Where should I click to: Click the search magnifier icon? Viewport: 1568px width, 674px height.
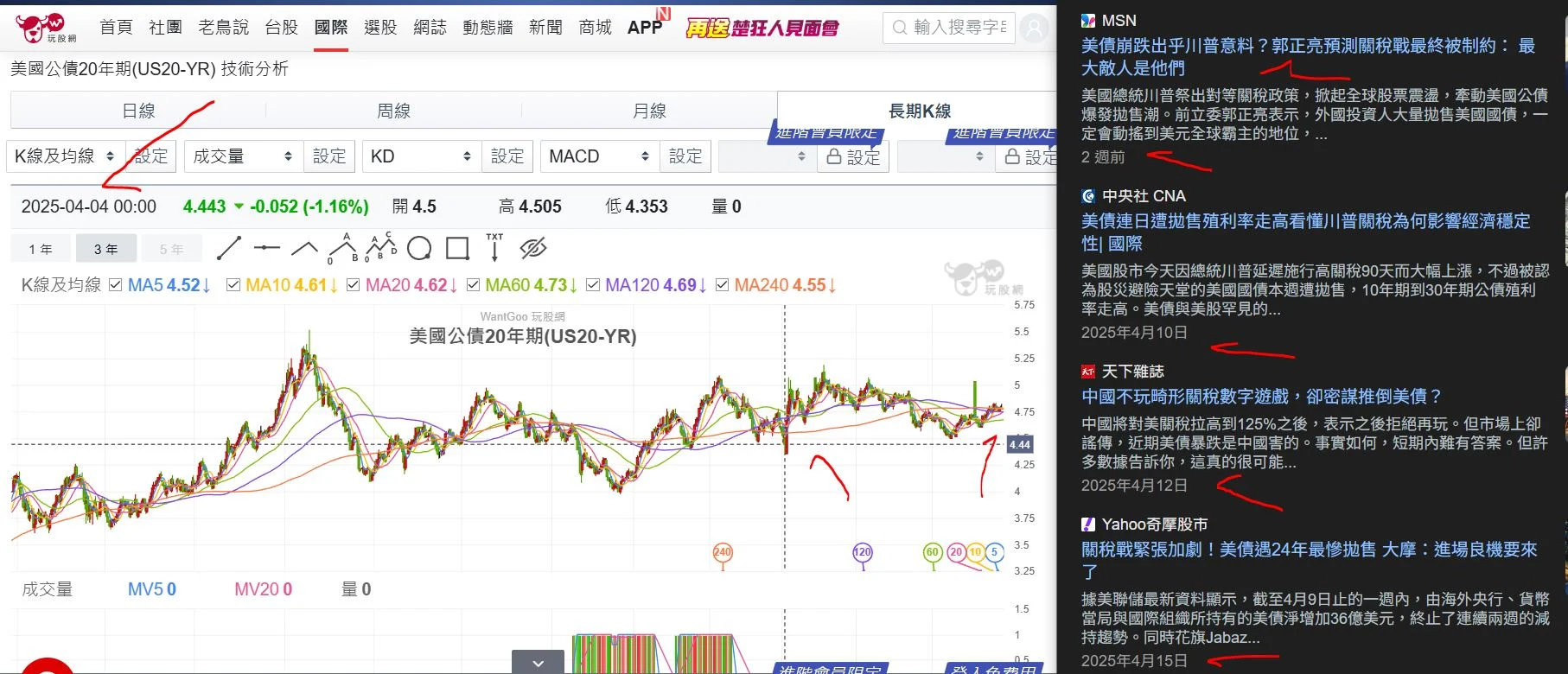[900, 28]
